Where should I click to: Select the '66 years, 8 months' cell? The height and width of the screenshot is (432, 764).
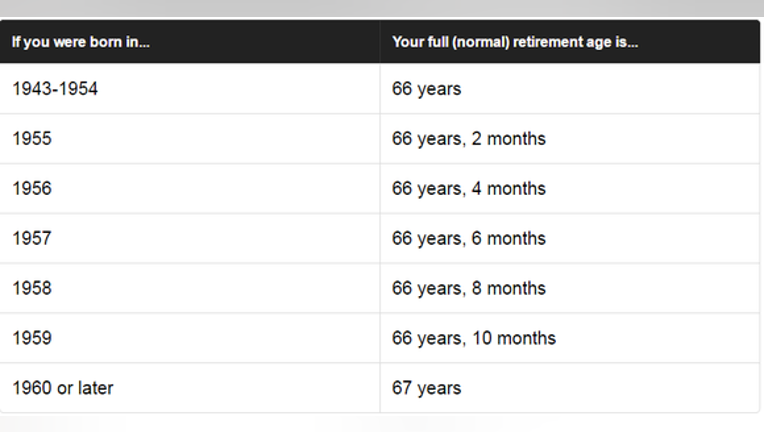(x=570, y=288)
